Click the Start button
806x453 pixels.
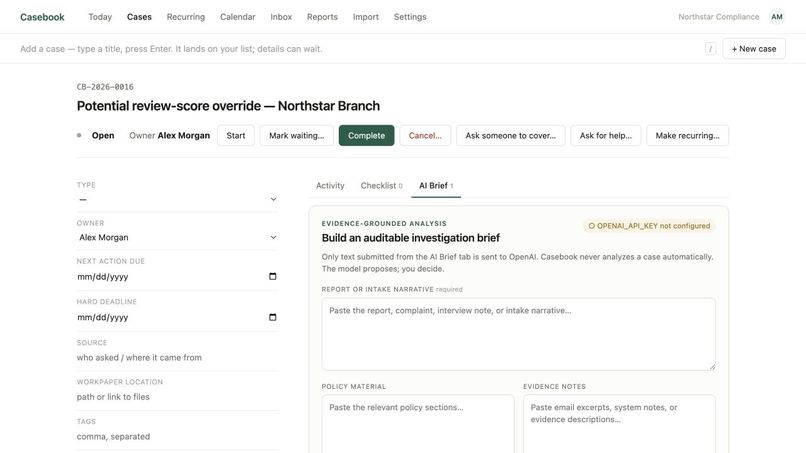click(x=236, y=136)
